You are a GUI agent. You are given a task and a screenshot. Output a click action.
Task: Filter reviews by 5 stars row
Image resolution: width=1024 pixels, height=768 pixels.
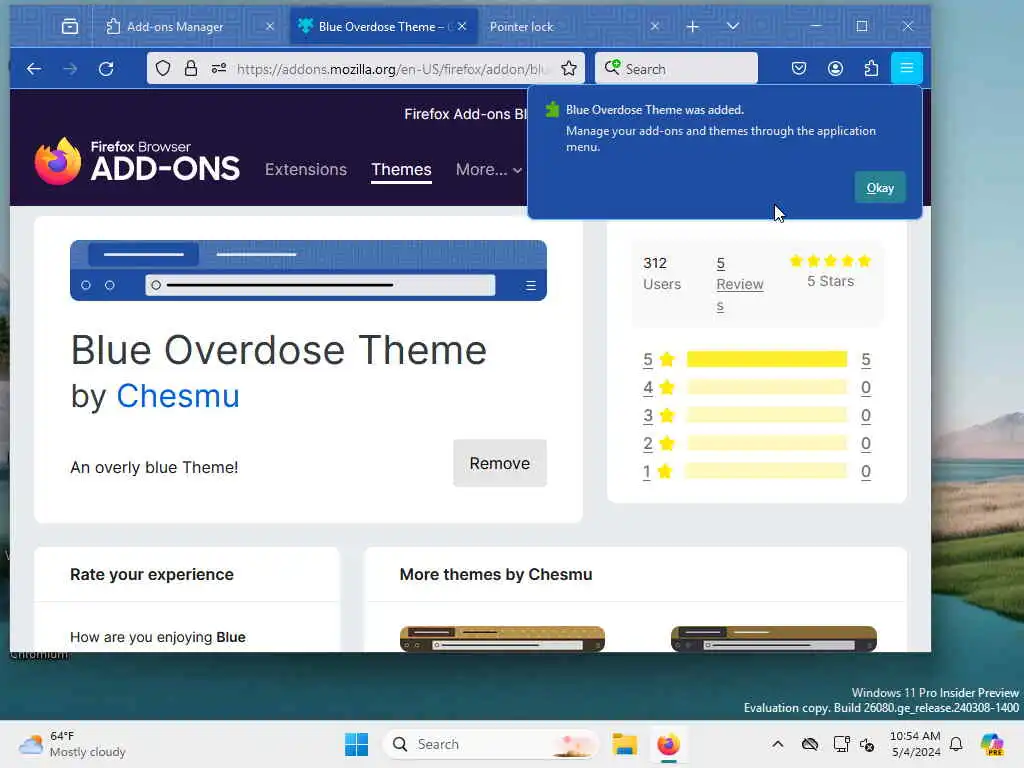tap(756, 359)
